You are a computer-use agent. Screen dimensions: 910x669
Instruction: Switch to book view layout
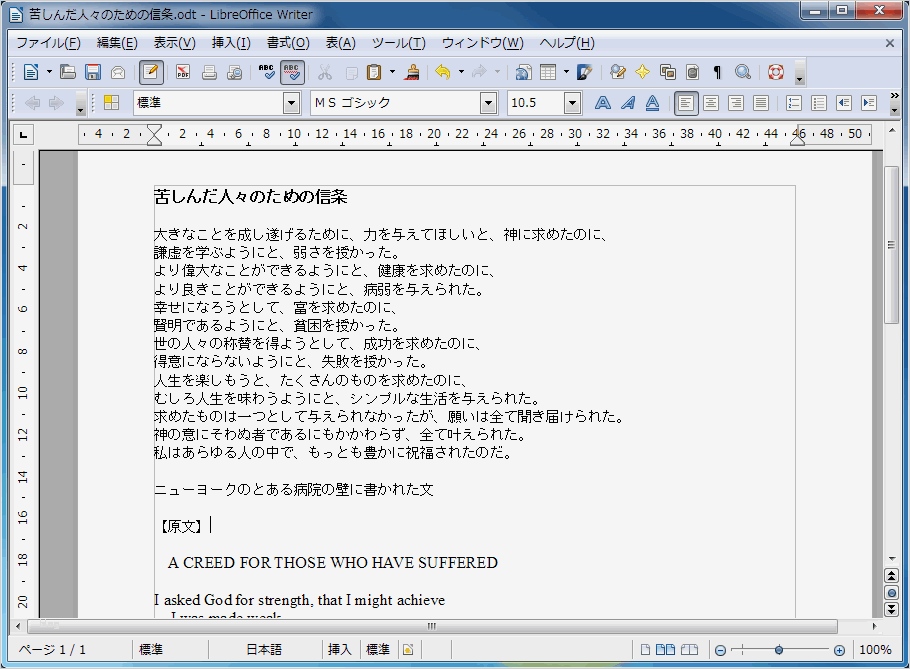(x=689, y=650)
